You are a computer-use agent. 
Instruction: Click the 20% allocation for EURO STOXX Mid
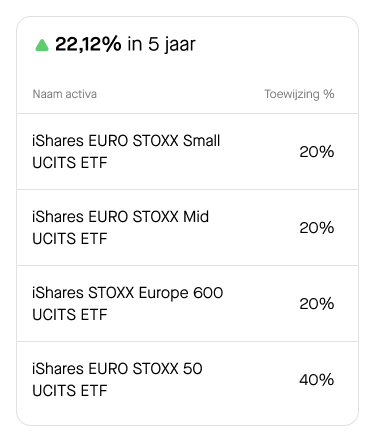[317, 228]
